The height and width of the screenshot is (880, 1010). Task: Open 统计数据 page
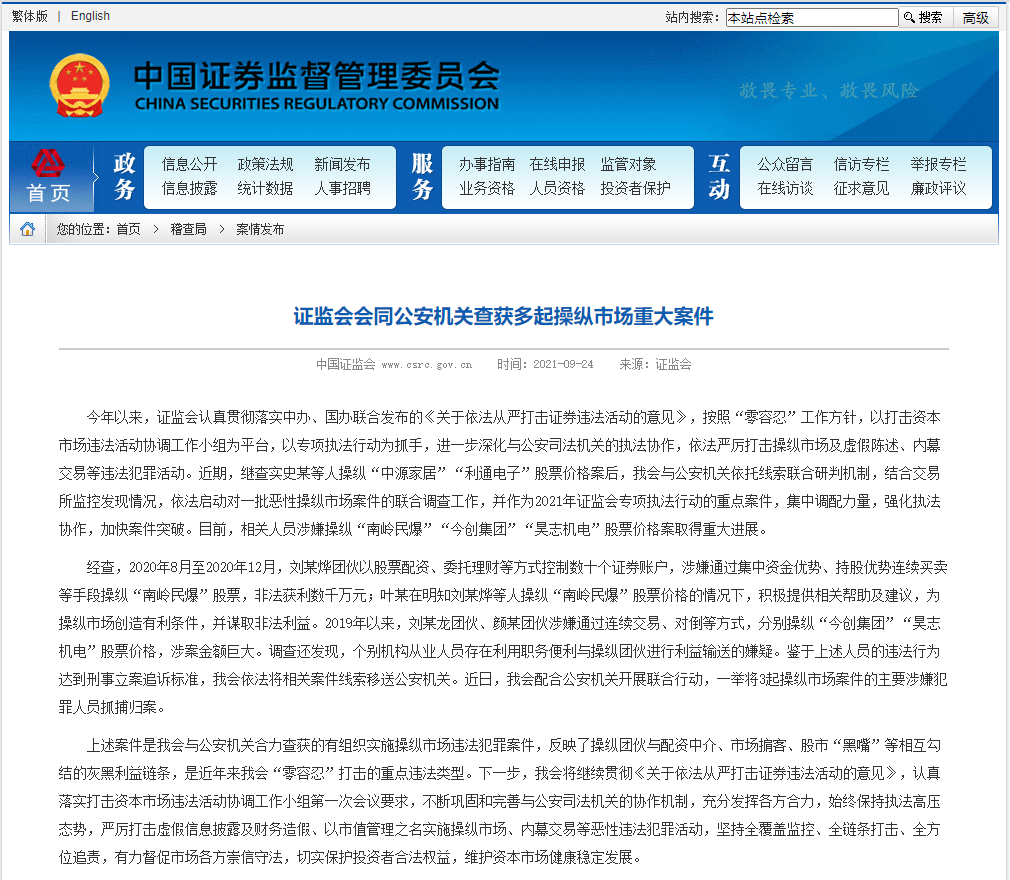pyautogui.click(x=265, y=188)
